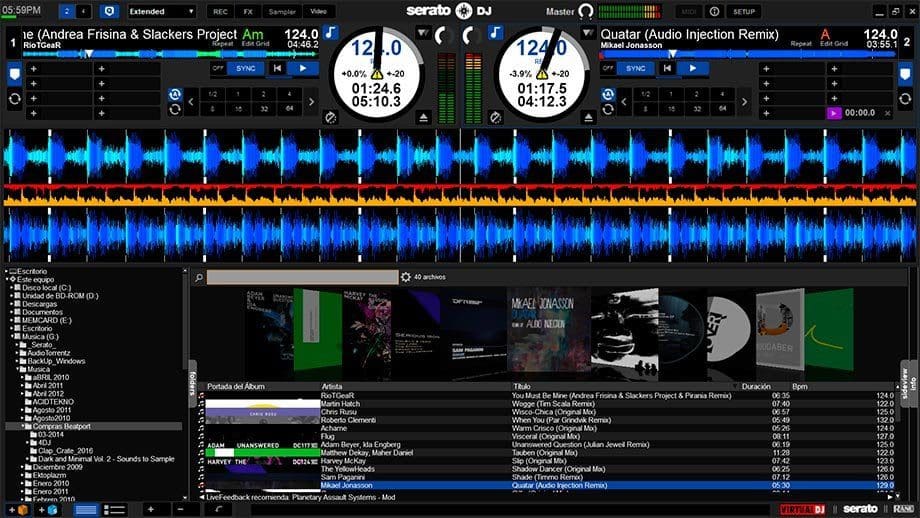
Task: Open deck 2 cue points tab icon
Action: [905, 74]
